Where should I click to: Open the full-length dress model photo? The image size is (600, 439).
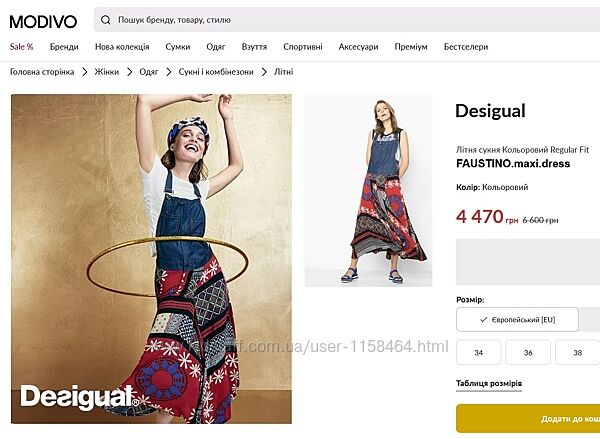tap(368, 191)
